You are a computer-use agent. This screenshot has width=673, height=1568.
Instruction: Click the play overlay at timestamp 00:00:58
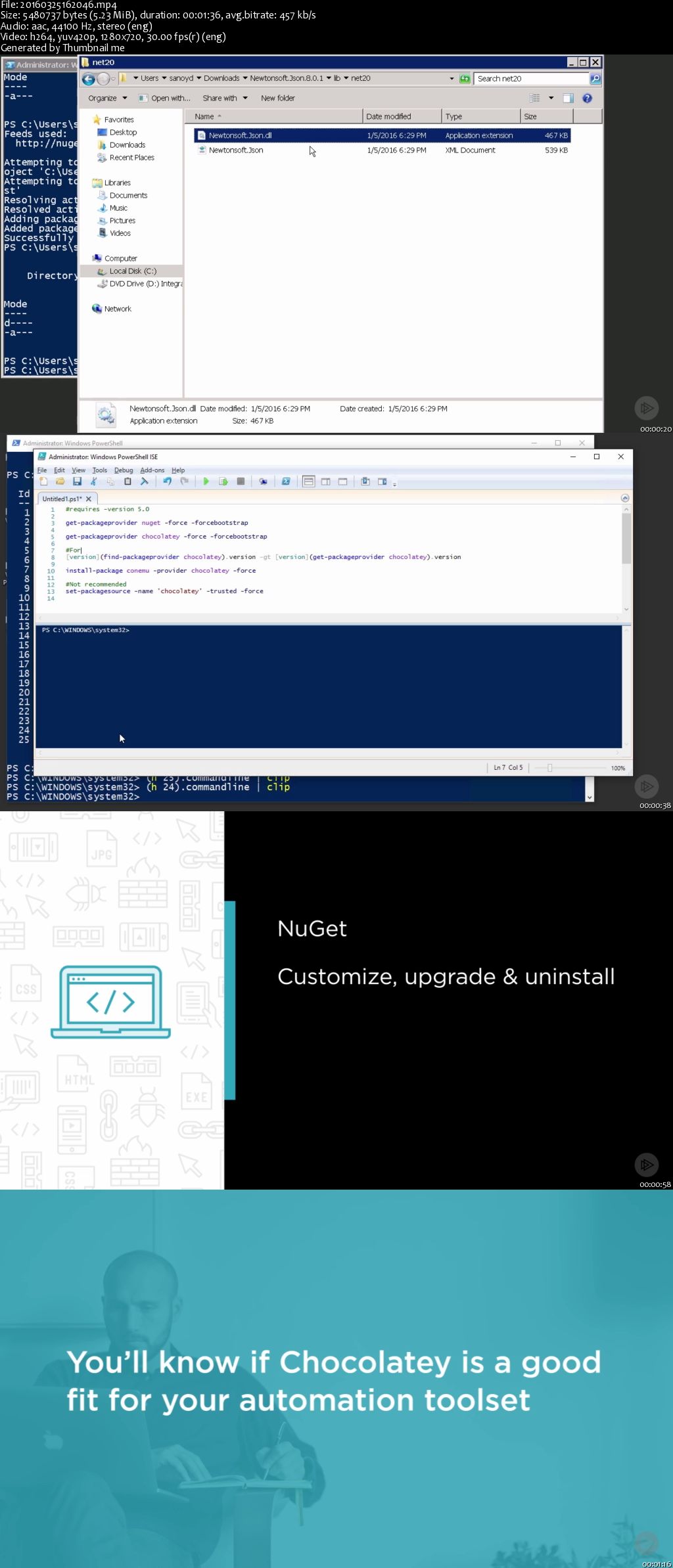[x=647, y=1165]
